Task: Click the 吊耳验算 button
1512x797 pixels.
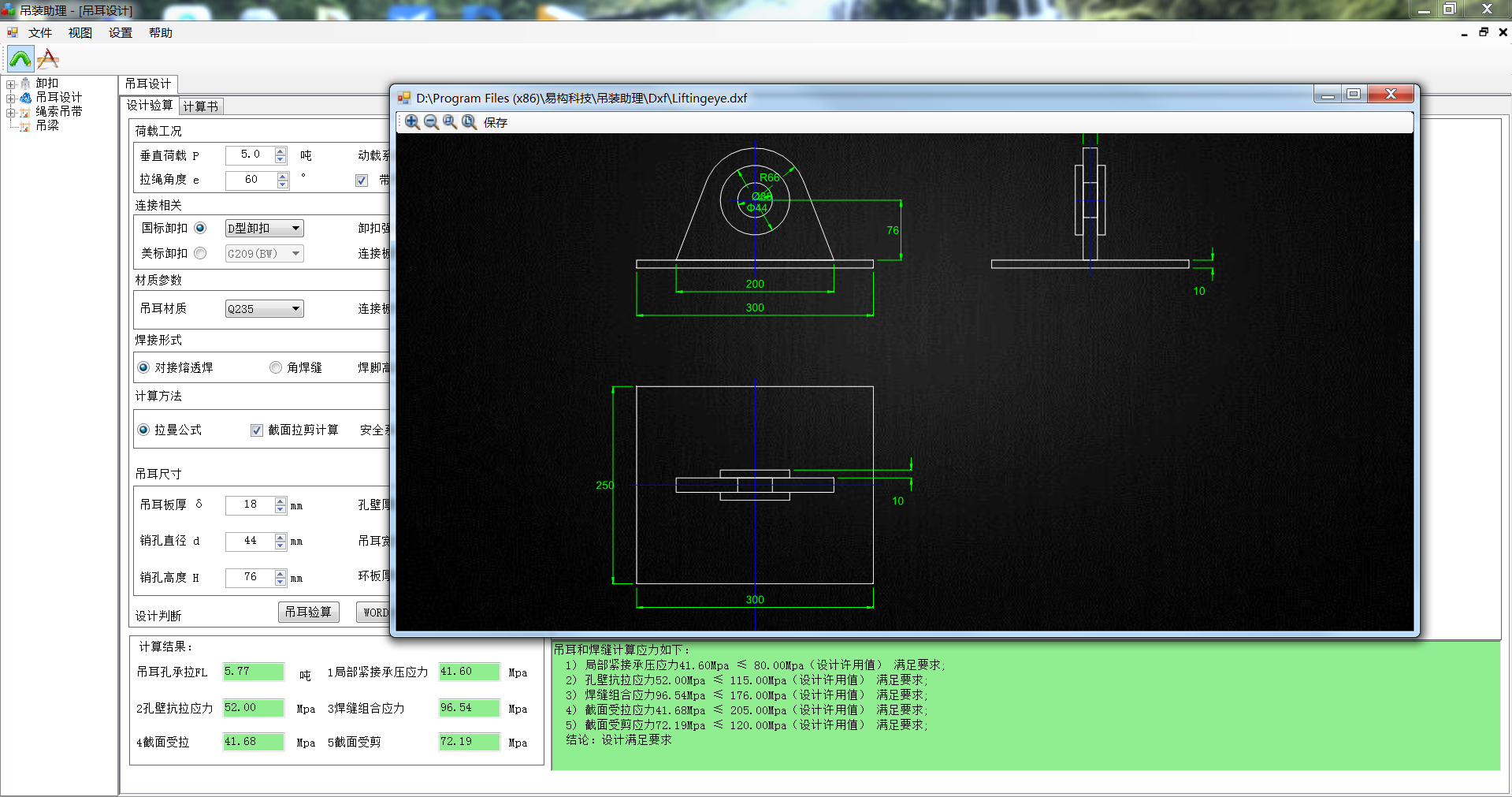Action: click(308, 613)
